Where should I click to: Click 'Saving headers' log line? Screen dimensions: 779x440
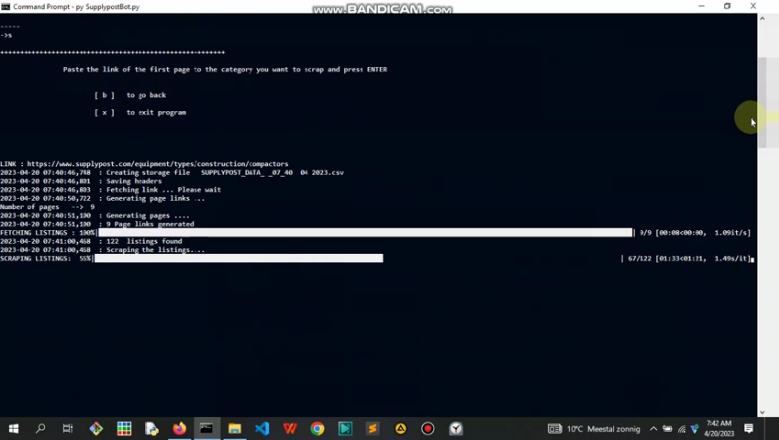pyautogui.click(x=81, y=181)
